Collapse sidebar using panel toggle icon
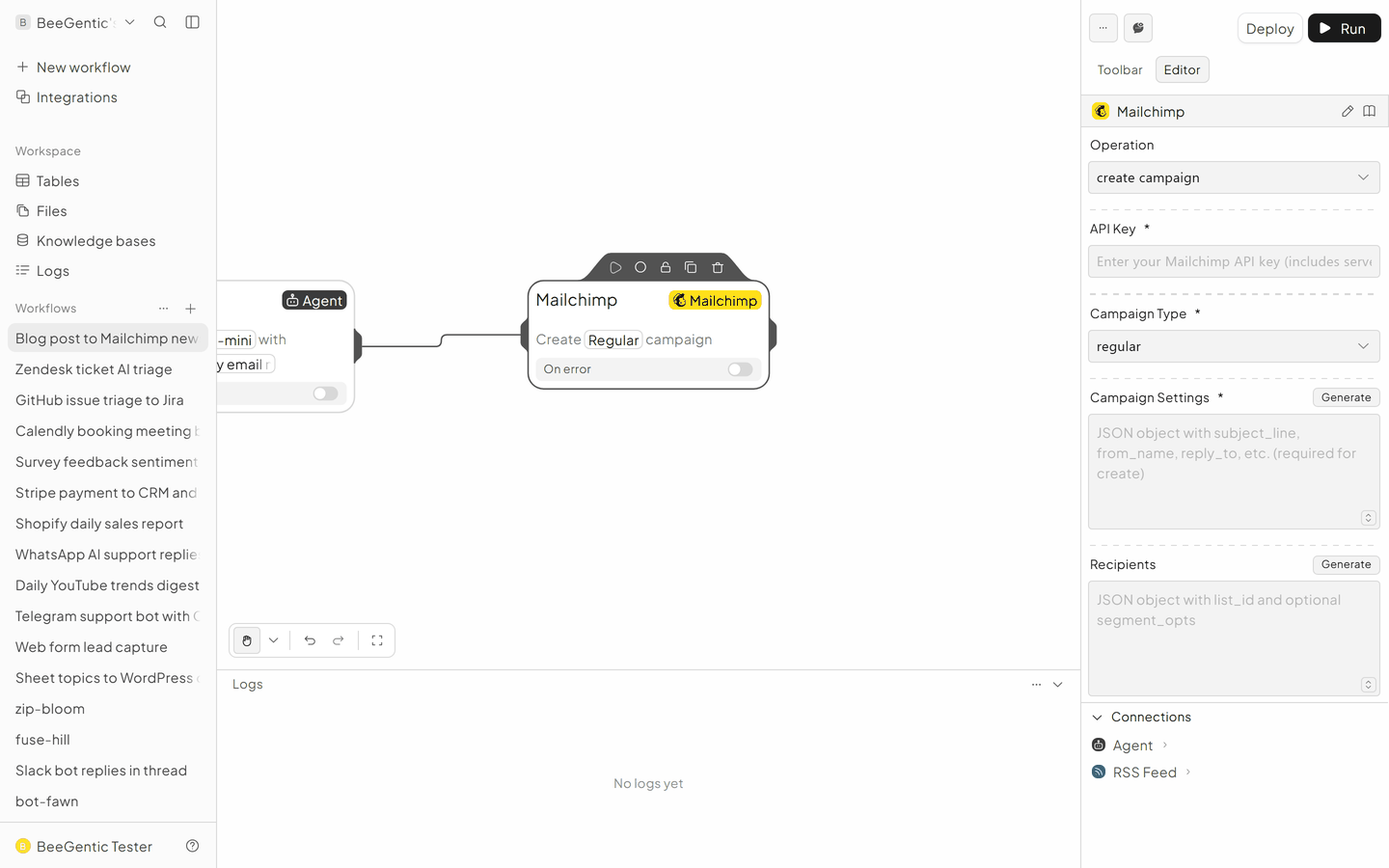The image size is (1389, 868). tap(193, 22)
